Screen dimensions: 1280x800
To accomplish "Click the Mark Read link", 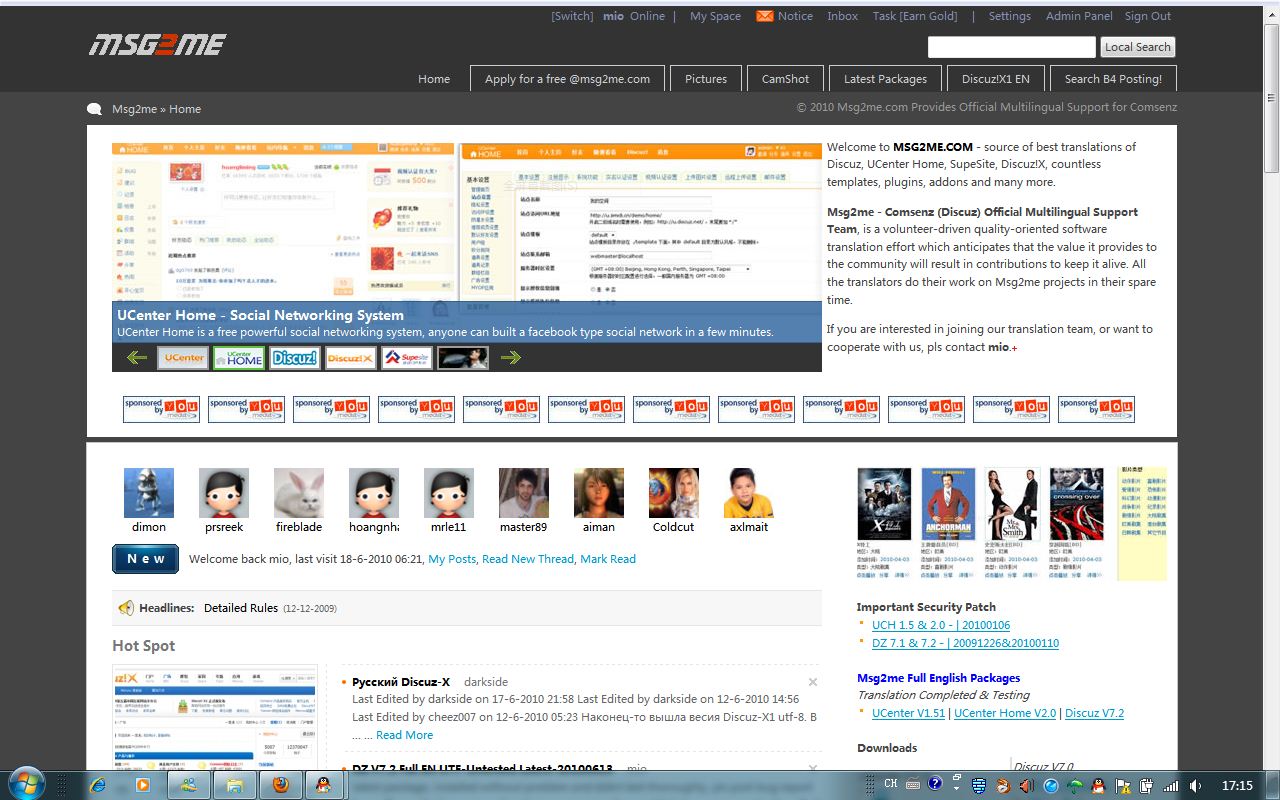I will point(608,559).
